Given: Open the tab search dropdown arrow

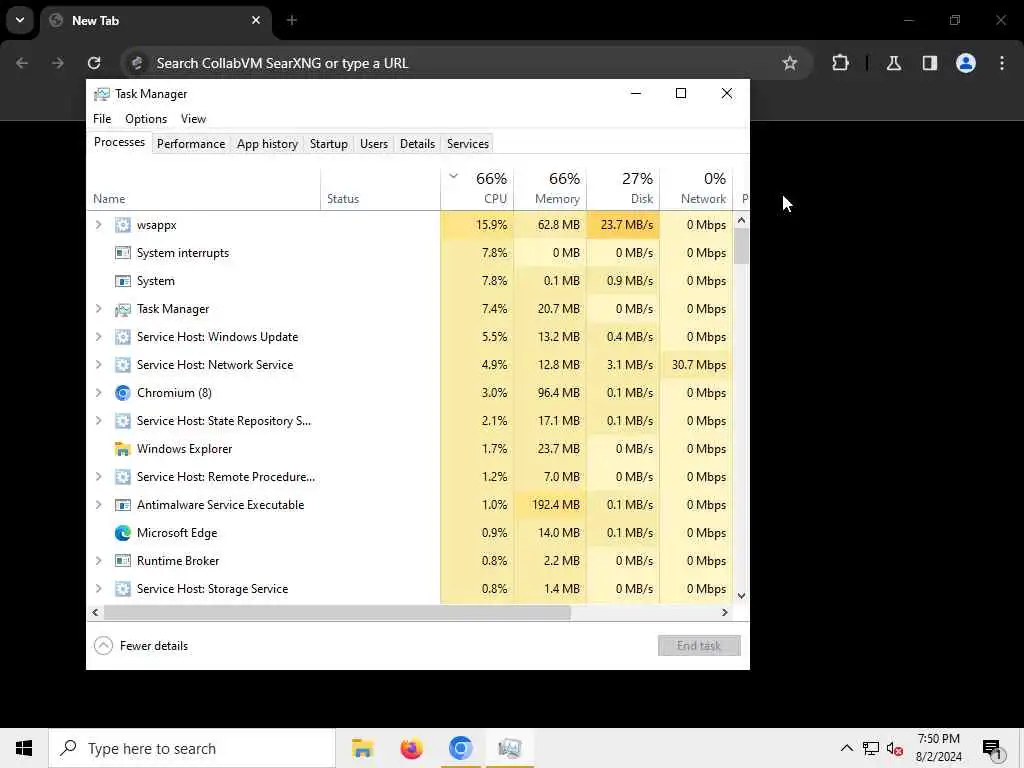Looking at the screenshot, I should (x=20, y=20).
